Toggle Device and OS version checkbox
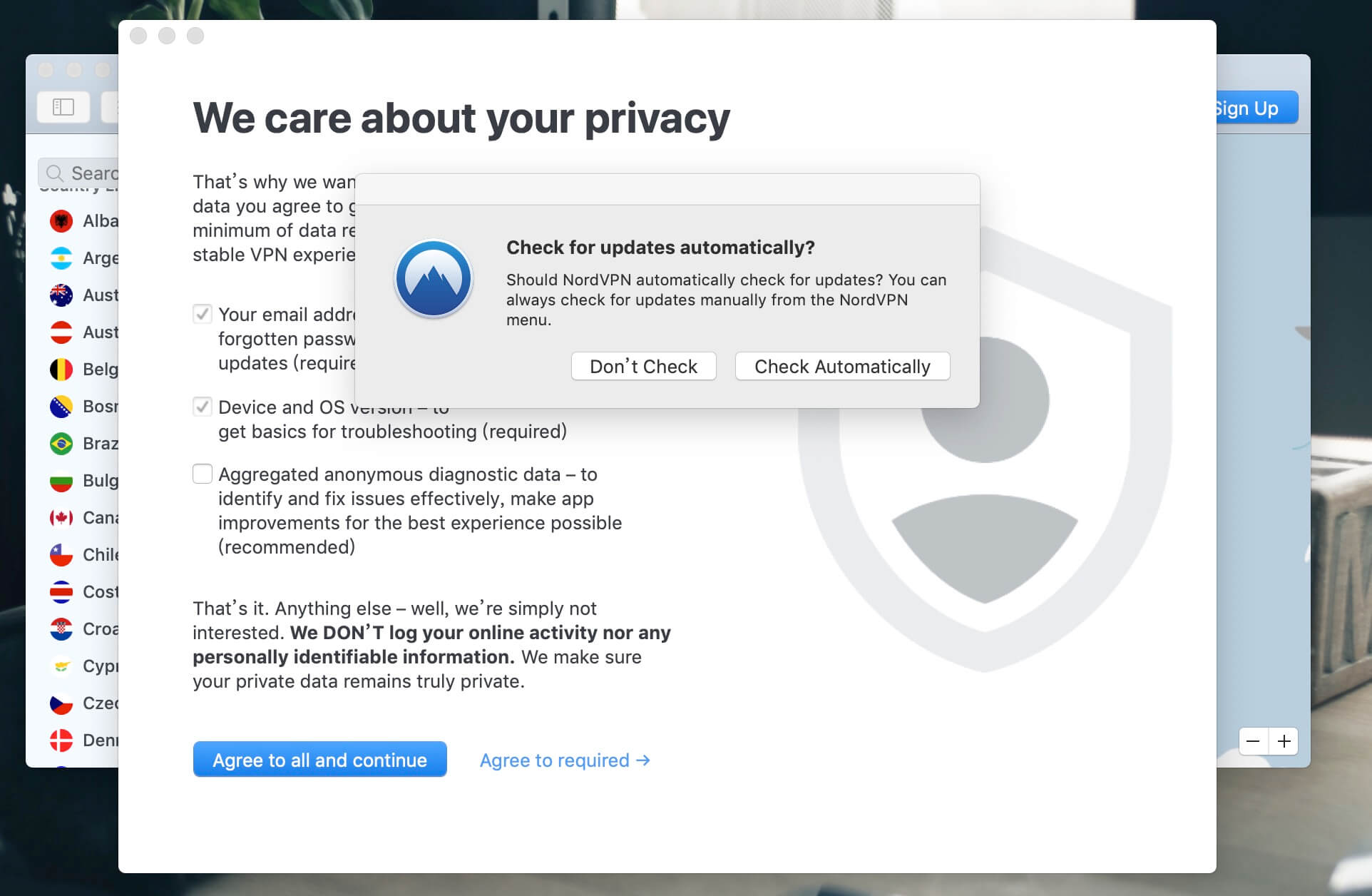Image resolution: width=1372 pixels, height=896 pixels. [x=203, y=407]
